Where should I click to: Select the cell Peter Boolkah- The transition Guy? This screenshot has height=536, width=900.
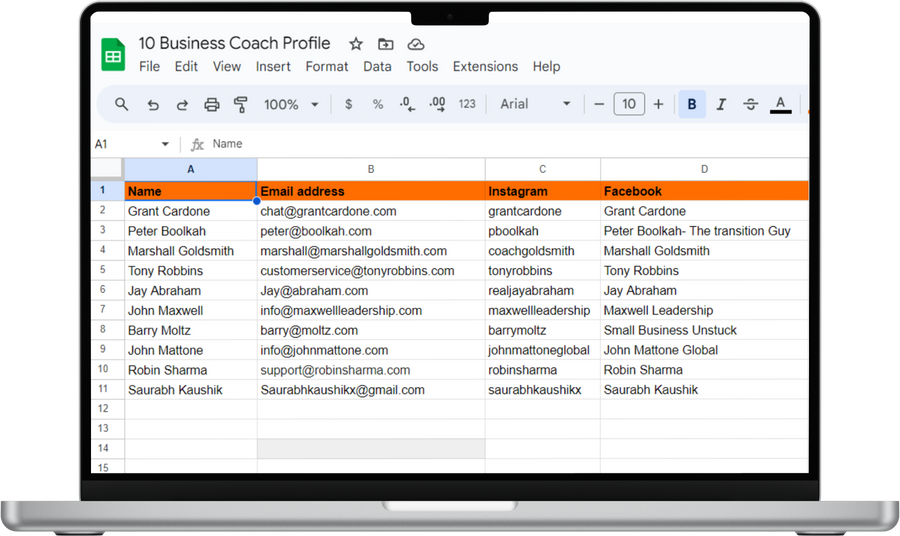(x=704, y=231)
